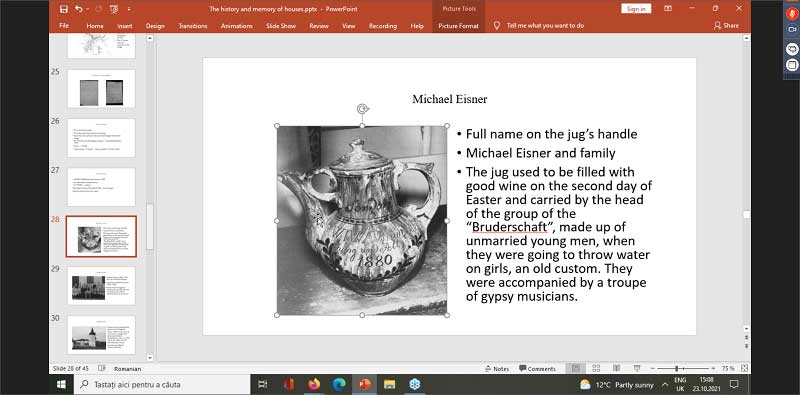Click the window icon in meeting side toolbar
Viewport: 800px width, 395px height.
tap(792, 65)
